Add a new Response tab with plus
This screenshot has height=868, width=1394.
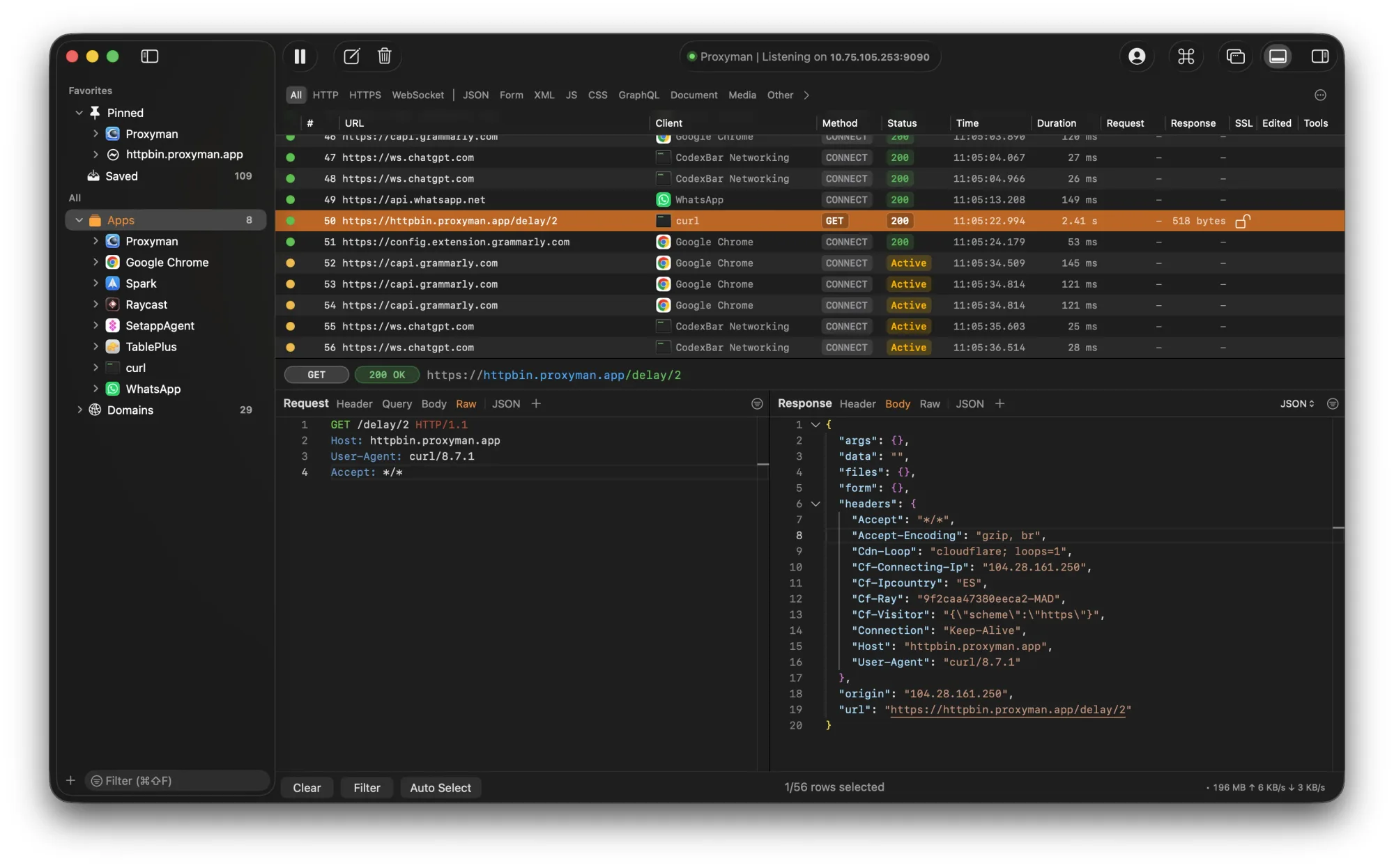(999, 404)
